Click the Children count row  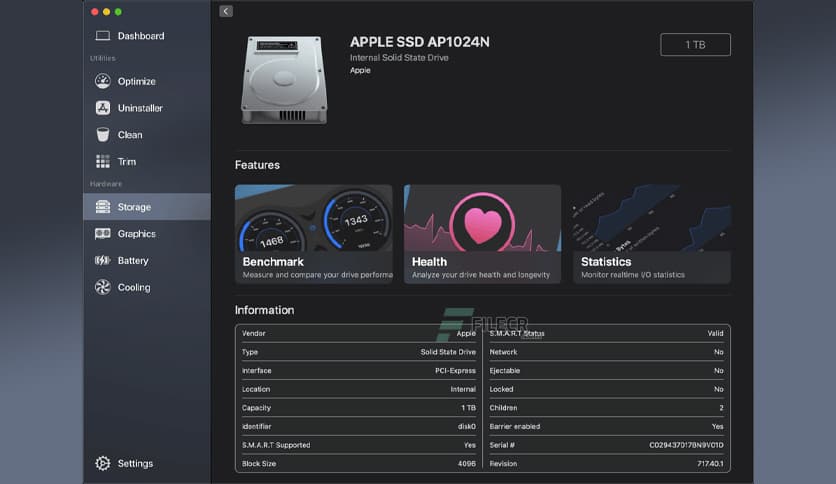607,408
